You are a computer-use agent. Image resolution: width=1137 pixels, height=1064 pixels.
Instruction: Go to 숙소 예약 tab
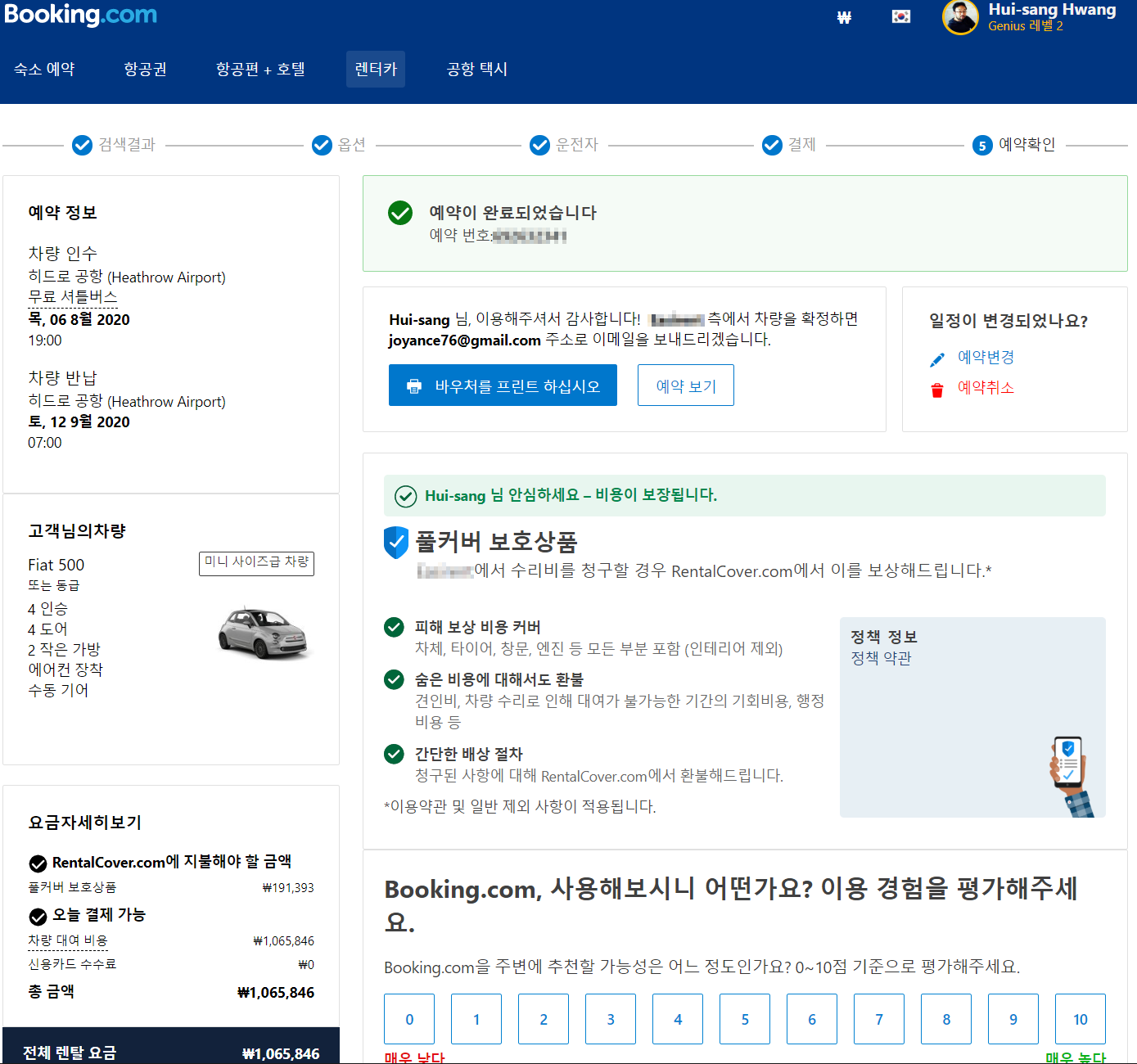(x=44, y=69)
